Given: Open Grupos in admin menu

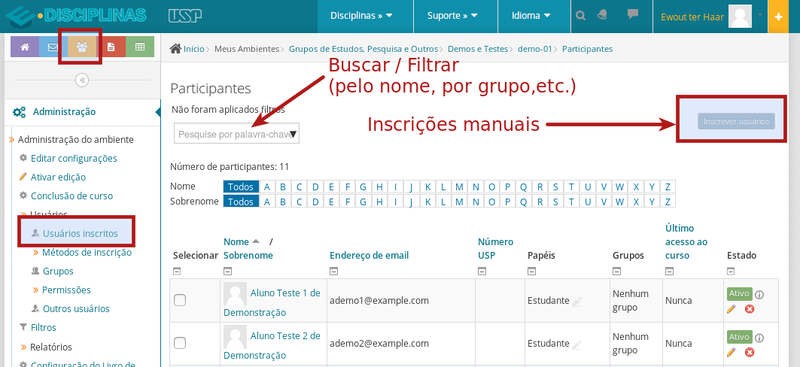Looking at the screenshot, I should tap(58, 271).
